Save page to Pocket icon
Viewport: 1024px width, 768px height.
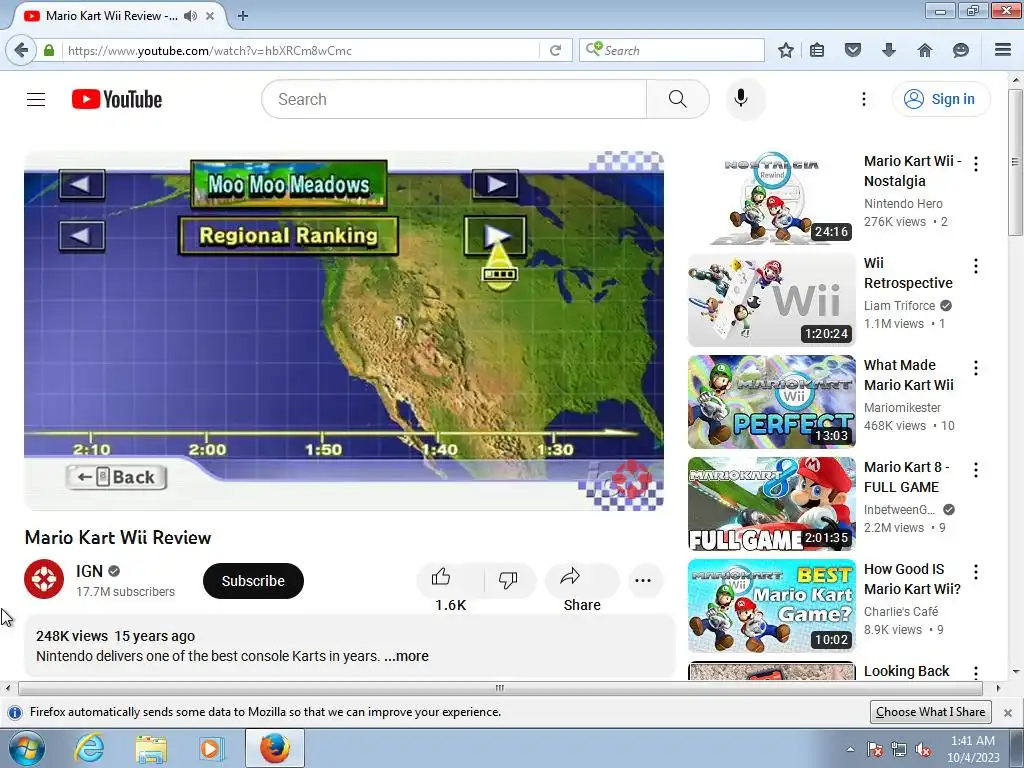pyautogui.click(x=853, y=50)
